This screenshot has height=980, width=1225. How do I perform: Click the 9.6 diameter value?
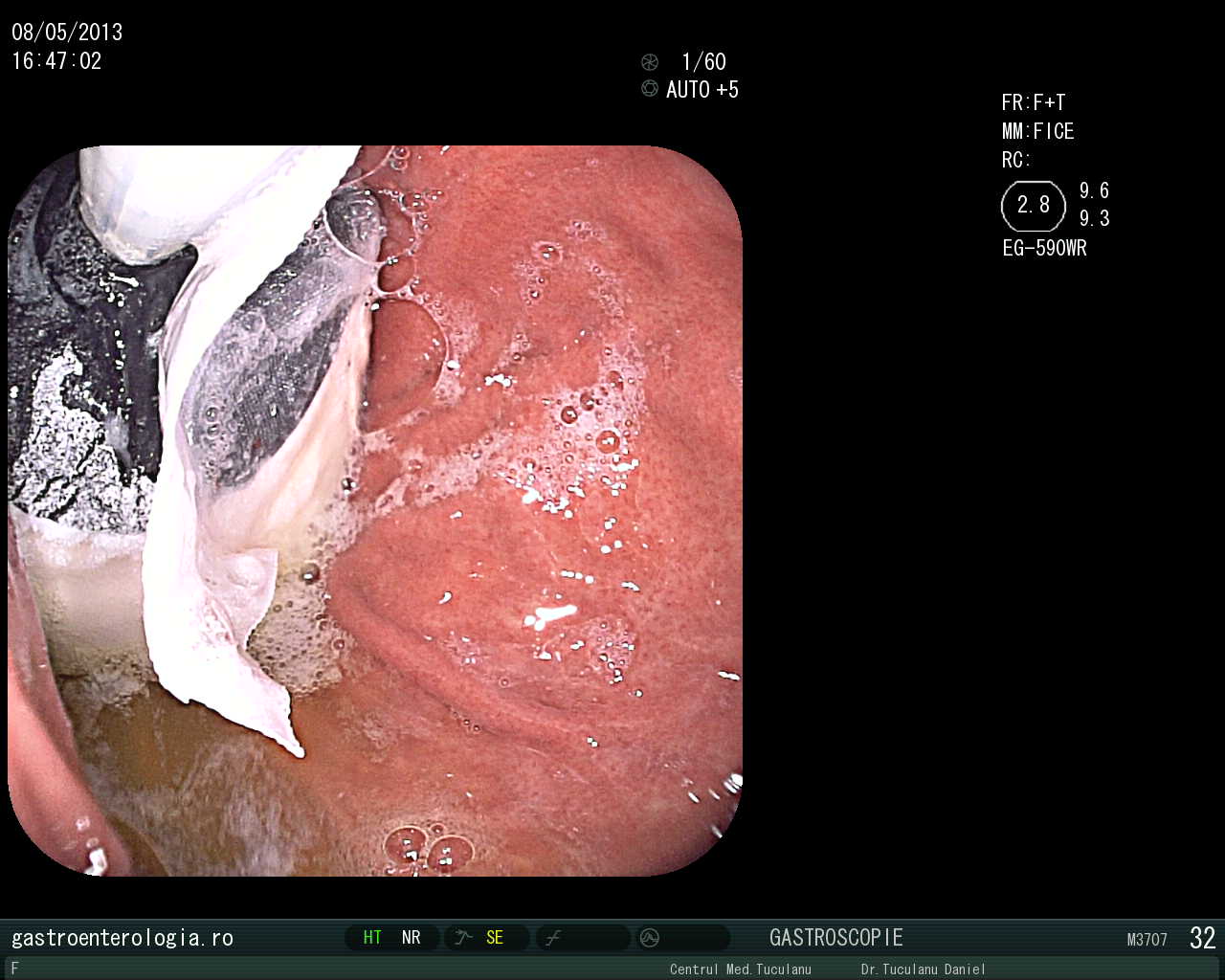(x=1095, y=191)
